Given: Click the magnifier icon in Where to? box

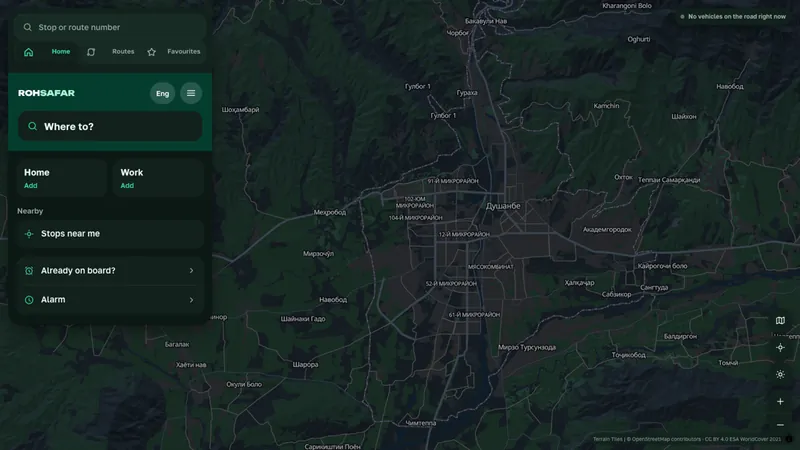Looking at the screenshot, I should (x=32, y=126).
